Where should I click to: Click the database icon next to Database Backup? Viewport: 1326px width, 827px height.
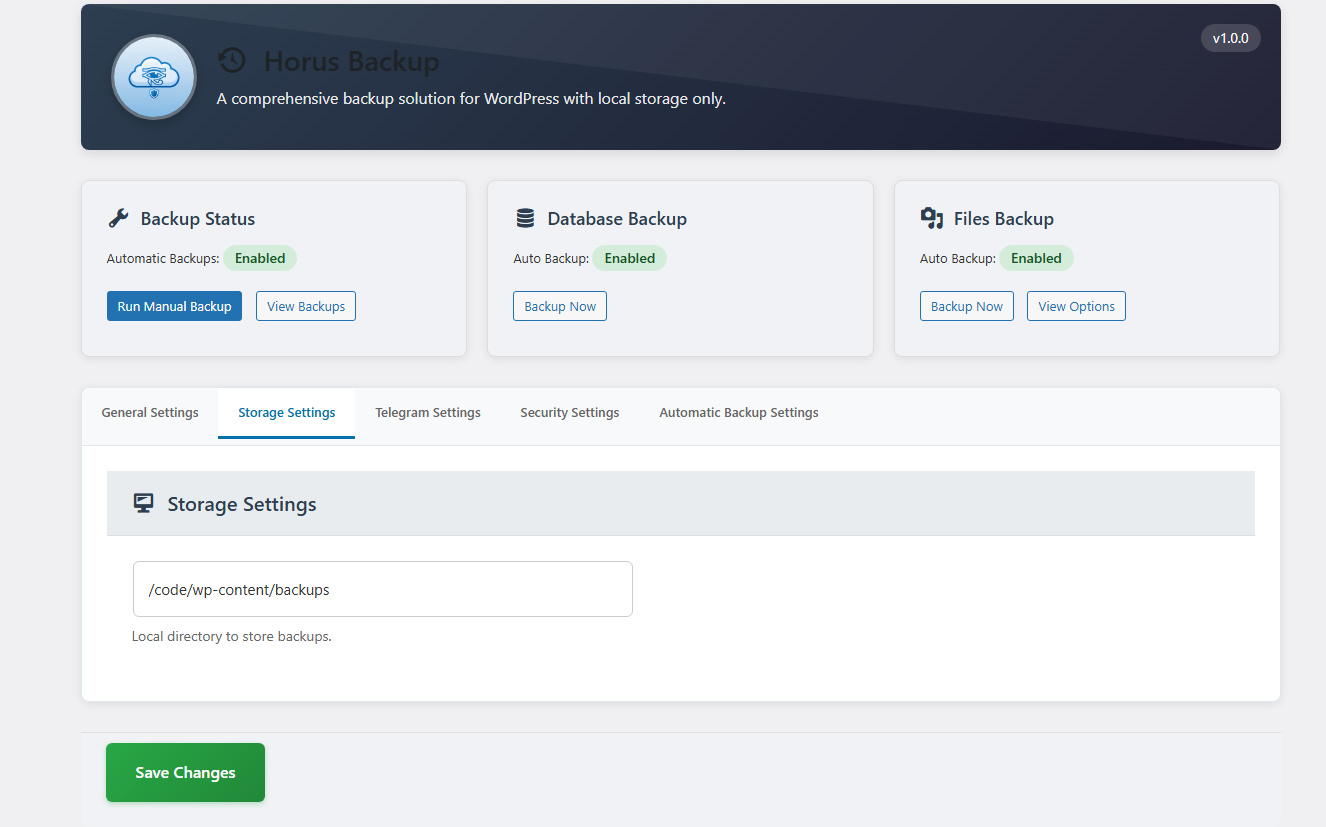[525, 218]
